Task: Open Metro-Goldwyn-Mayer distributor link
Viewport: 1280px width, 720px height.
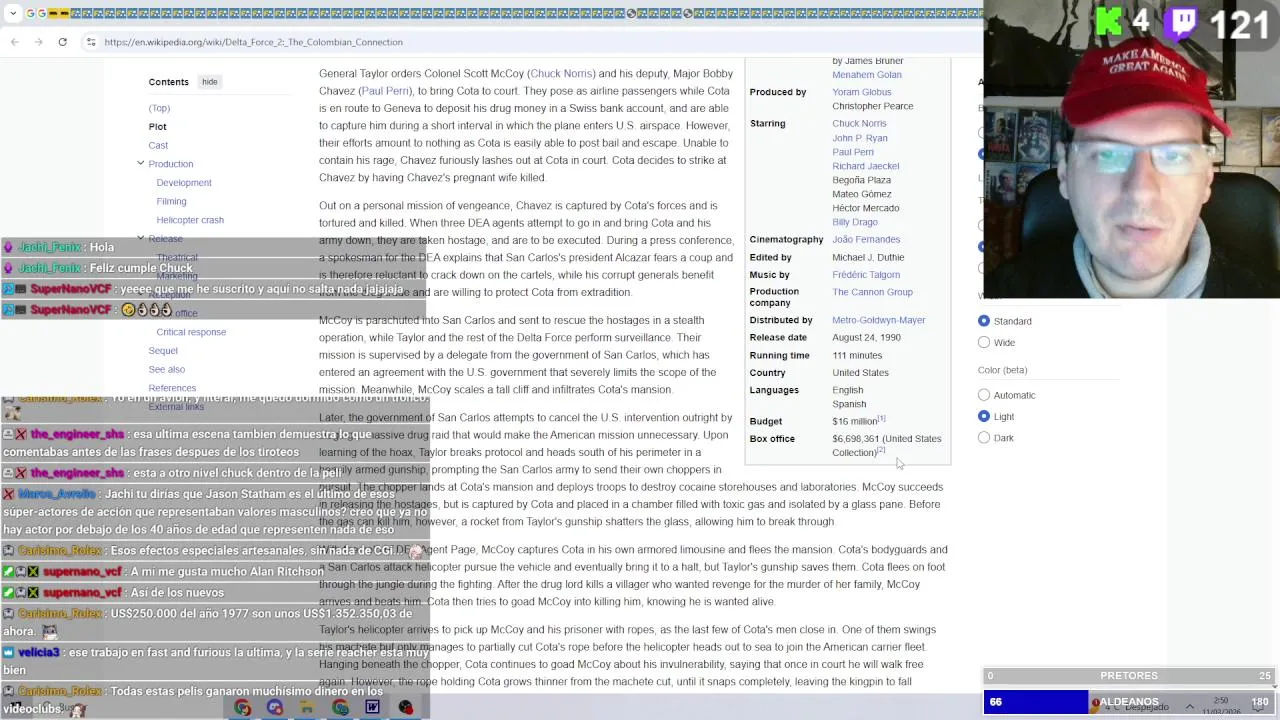Action: [x=879, y=320]
